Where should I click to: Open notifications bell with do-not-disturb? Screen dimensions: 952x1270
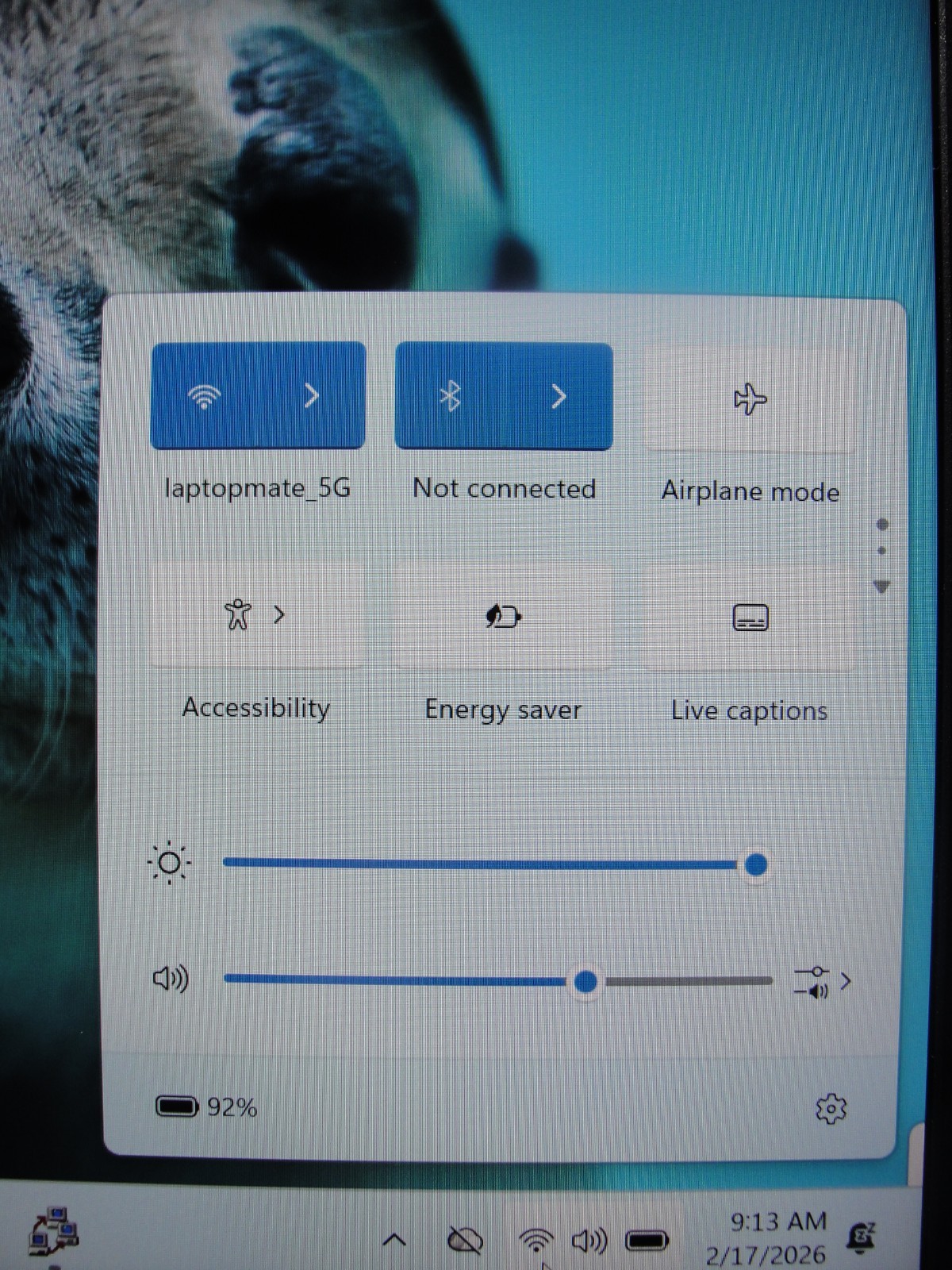(860, 1237)
